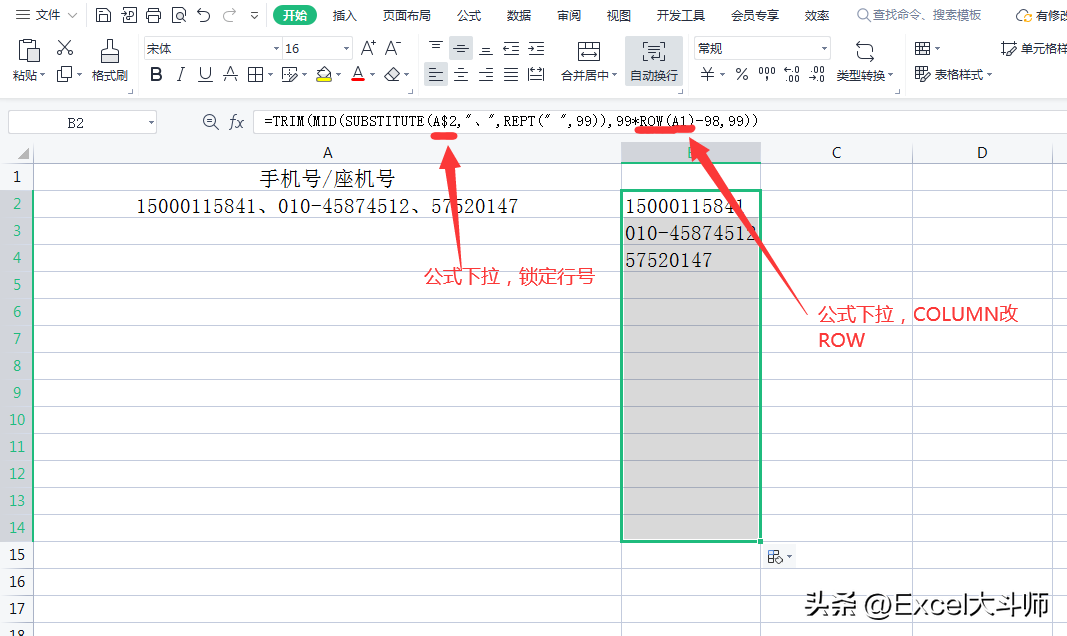Toggle Wrap Text (自动换行)
Viewport: 1067px width, 636px height.
pos(654,61)
